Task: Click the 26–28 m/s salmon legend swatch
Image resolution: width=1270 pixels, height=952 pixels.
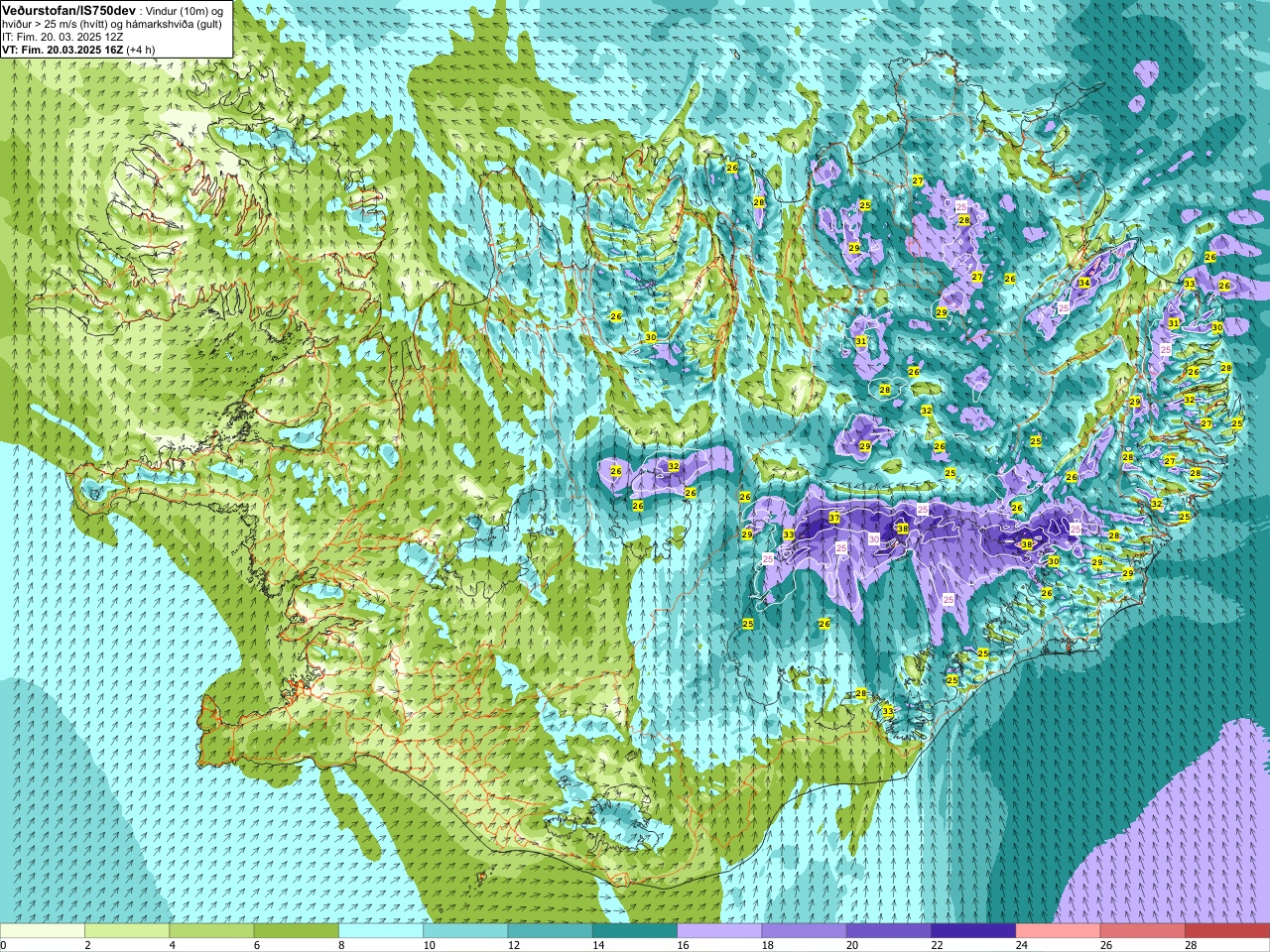Action: (x=1143, y=931)
